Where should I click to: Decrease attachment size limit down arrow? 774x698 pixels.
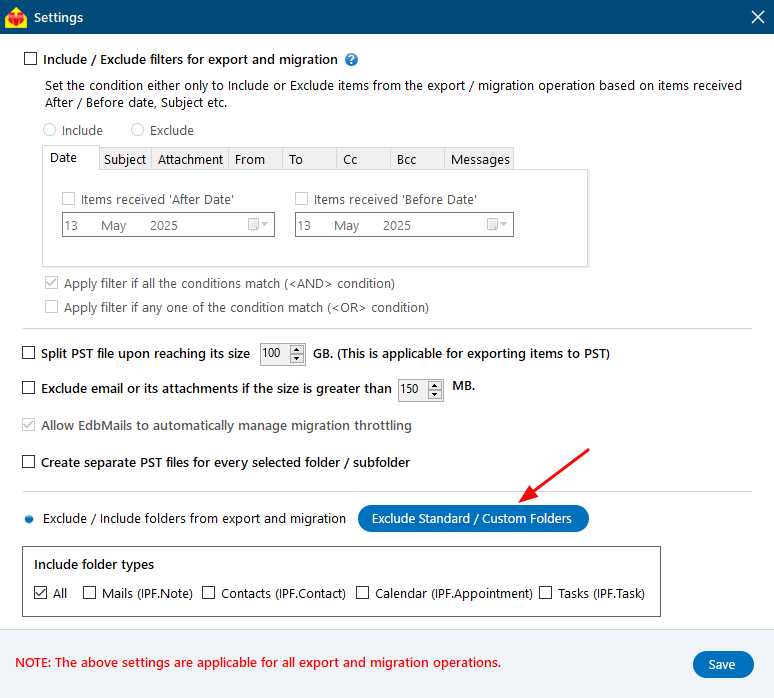(434, 394)
